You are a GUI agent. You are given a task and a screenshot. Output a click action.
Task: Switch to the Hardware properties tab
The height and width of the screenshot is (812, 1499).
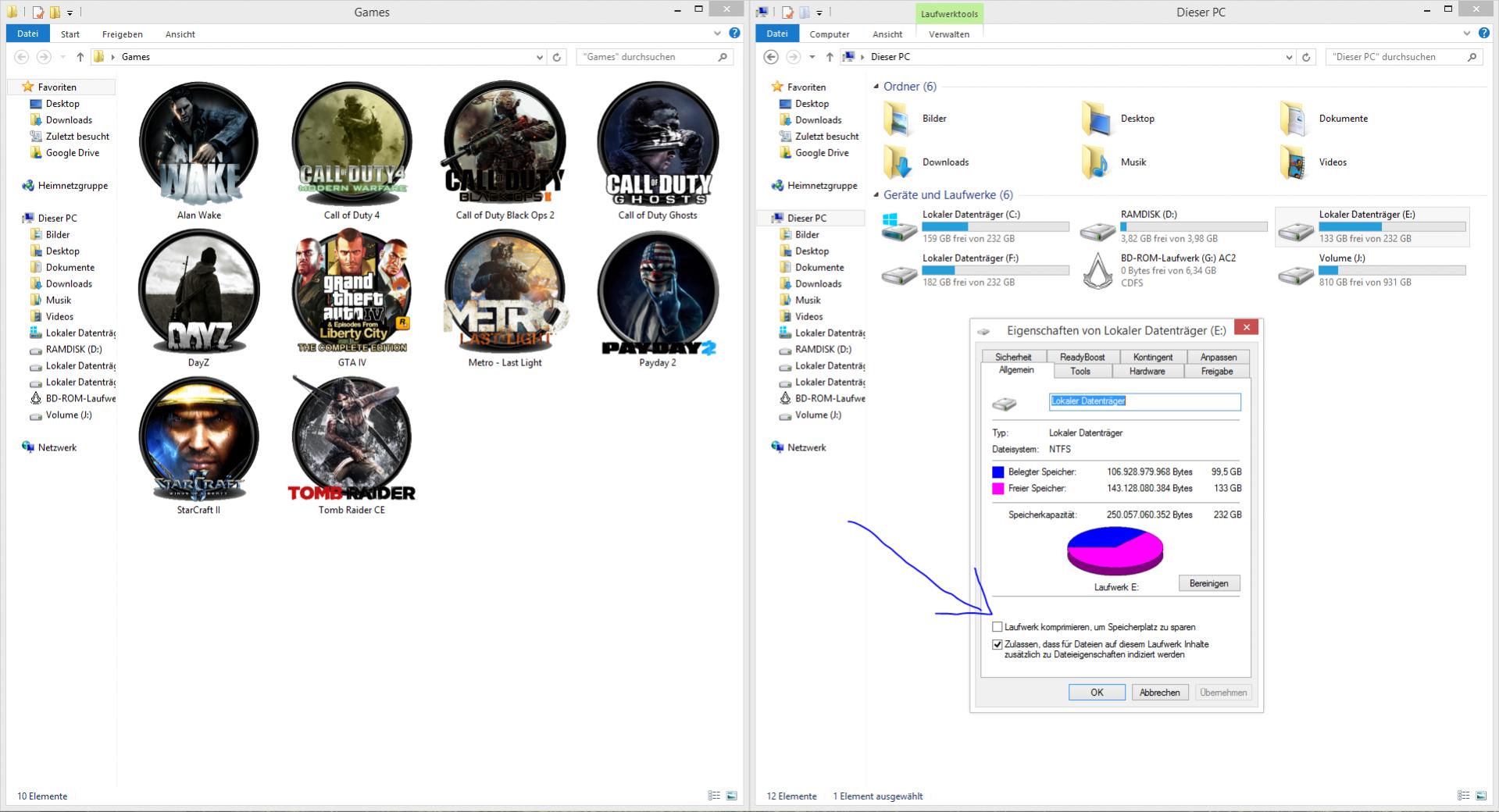(x=1147, y=372)
